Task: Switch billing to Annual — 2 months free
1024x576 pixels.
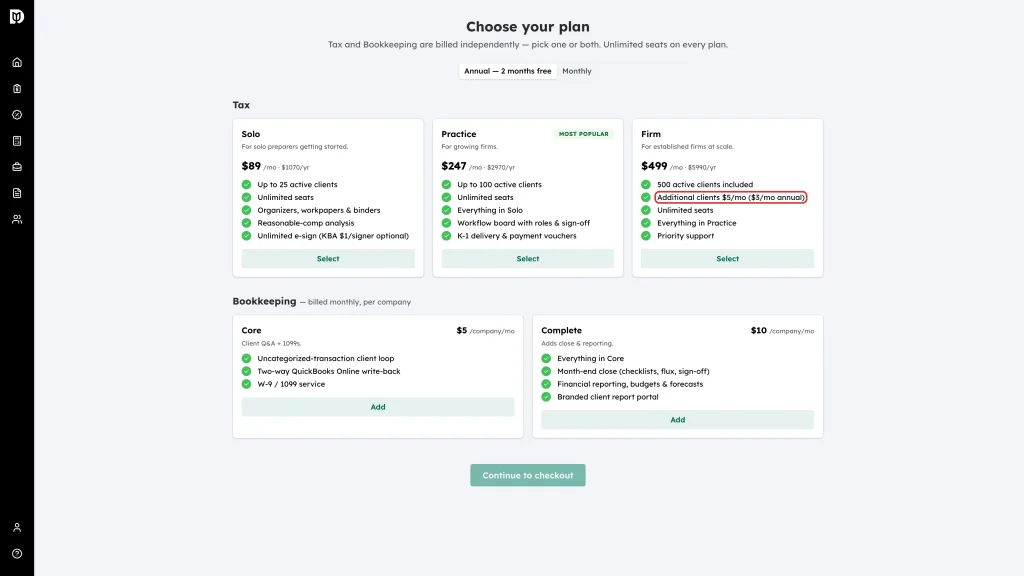Action: (507, 71)
